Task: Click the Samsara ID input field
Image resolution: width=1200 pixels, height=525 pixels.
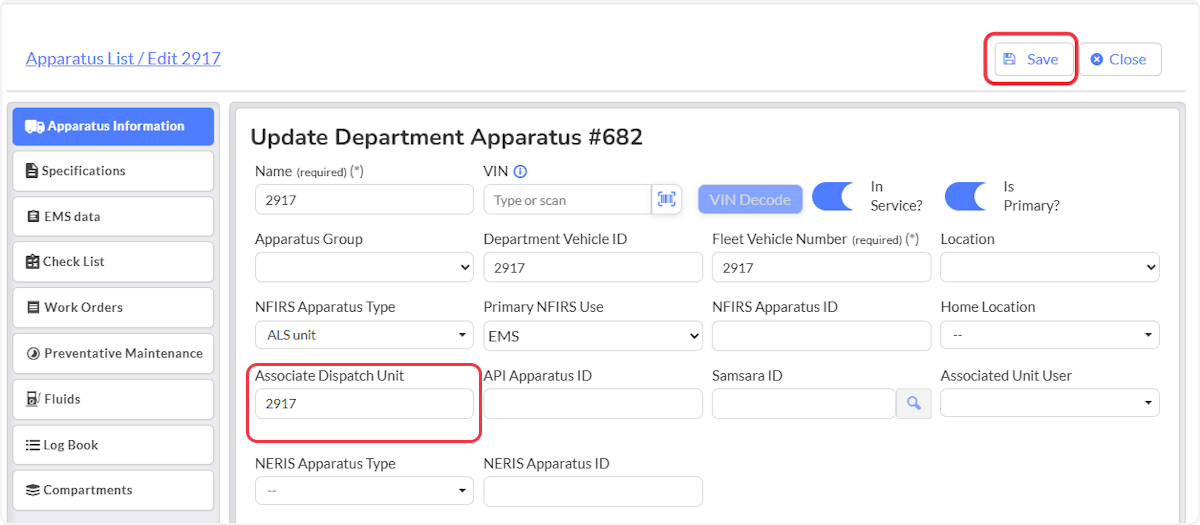Action: (804, 403)
